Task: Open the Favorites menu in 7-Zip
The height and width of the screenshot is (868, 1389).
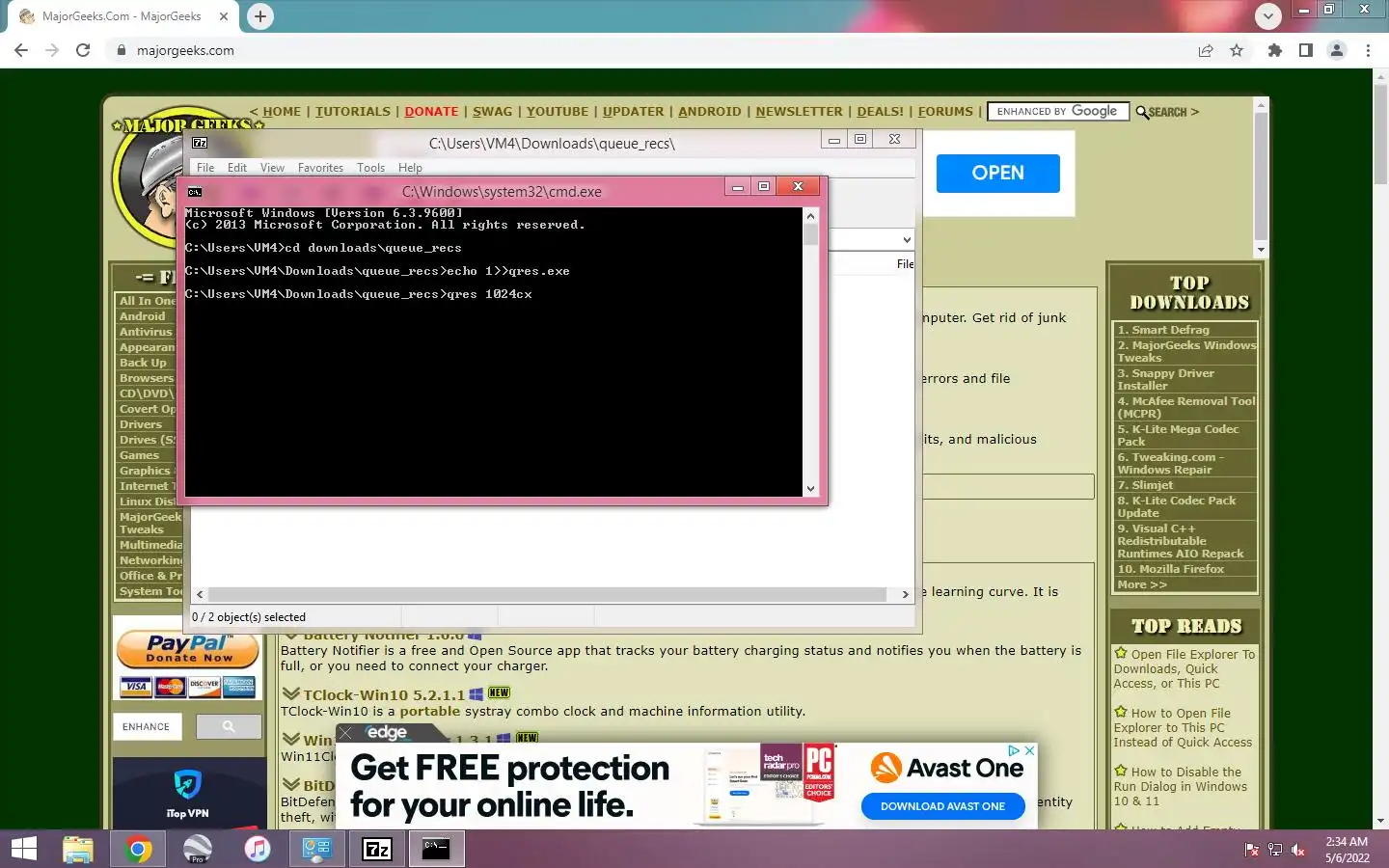Action: 320,168
